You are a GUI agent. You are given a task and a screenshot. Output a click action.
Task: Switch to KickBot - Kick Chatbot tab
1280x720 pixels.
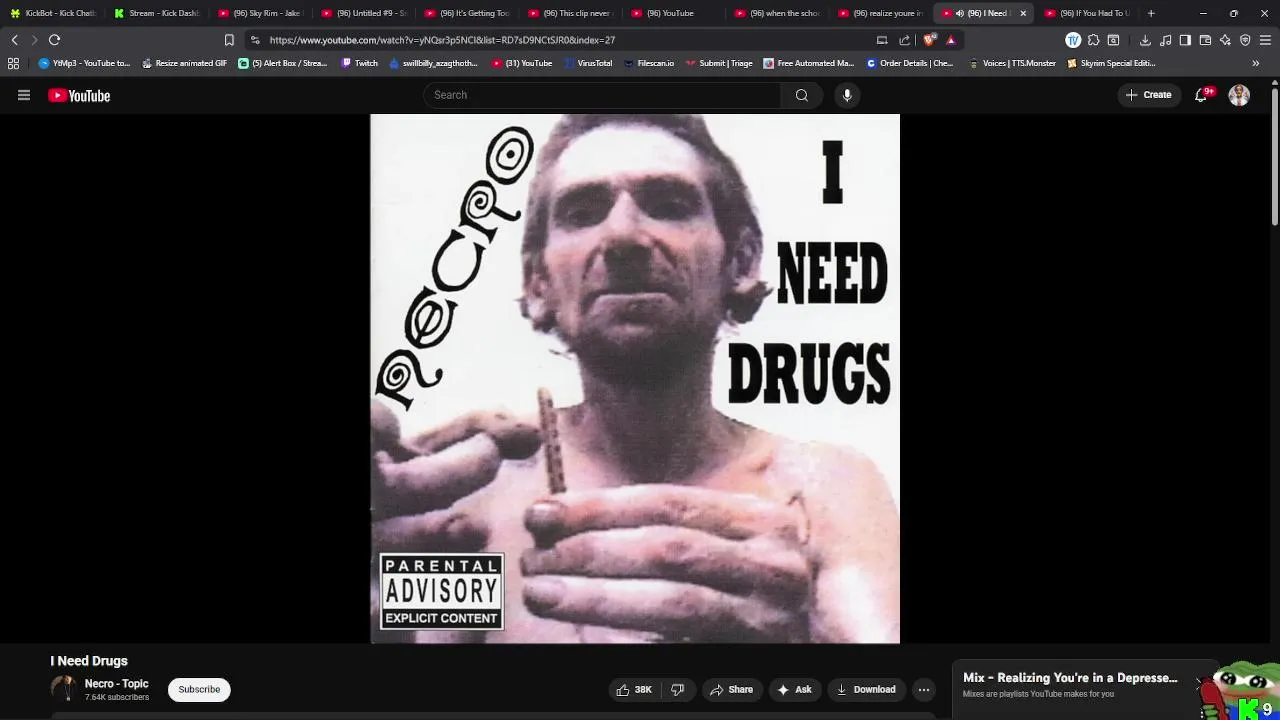[52, 13]
